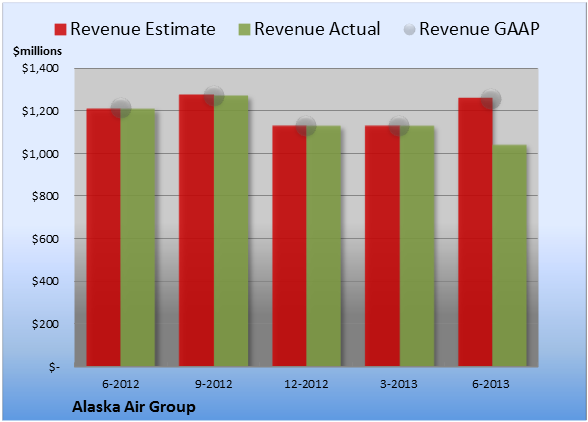Click the green Revenue Actual legend swatch
The height and width of the screenshot is (422, 588).
point(244,29)
